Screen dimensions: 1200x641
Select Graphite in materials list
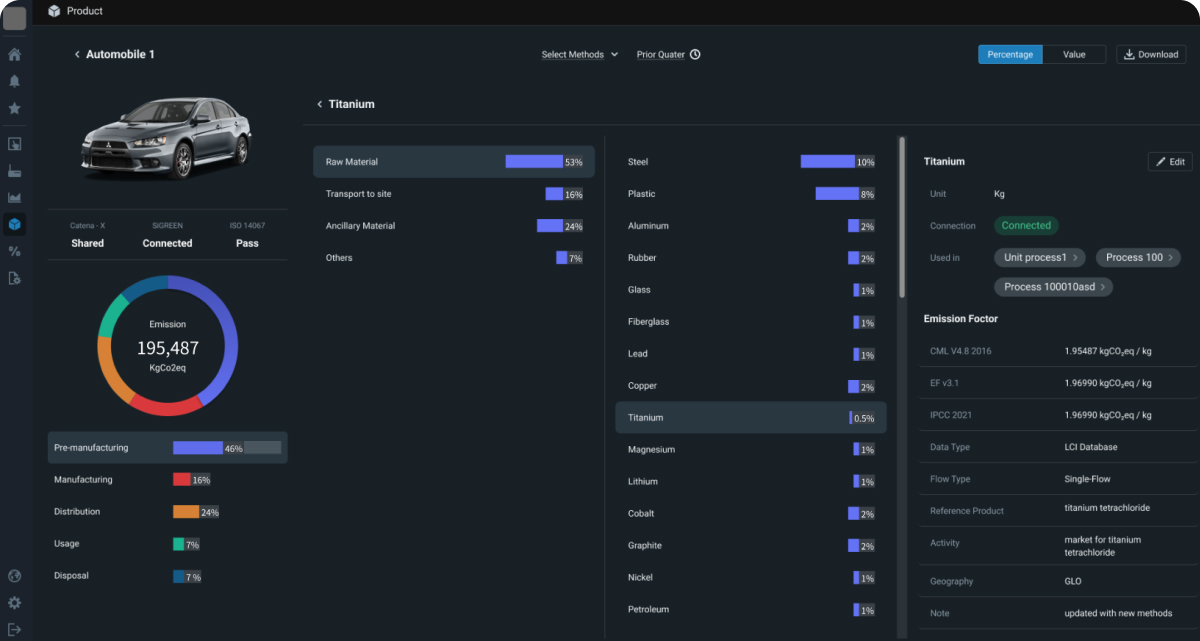coord(751,546)
